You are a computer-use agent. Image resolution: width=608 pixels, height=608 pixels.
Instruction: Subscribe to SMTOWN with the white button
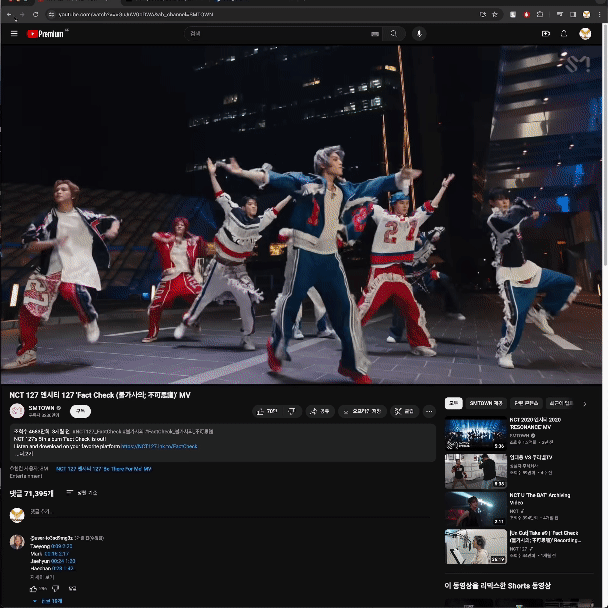point(80,411)
